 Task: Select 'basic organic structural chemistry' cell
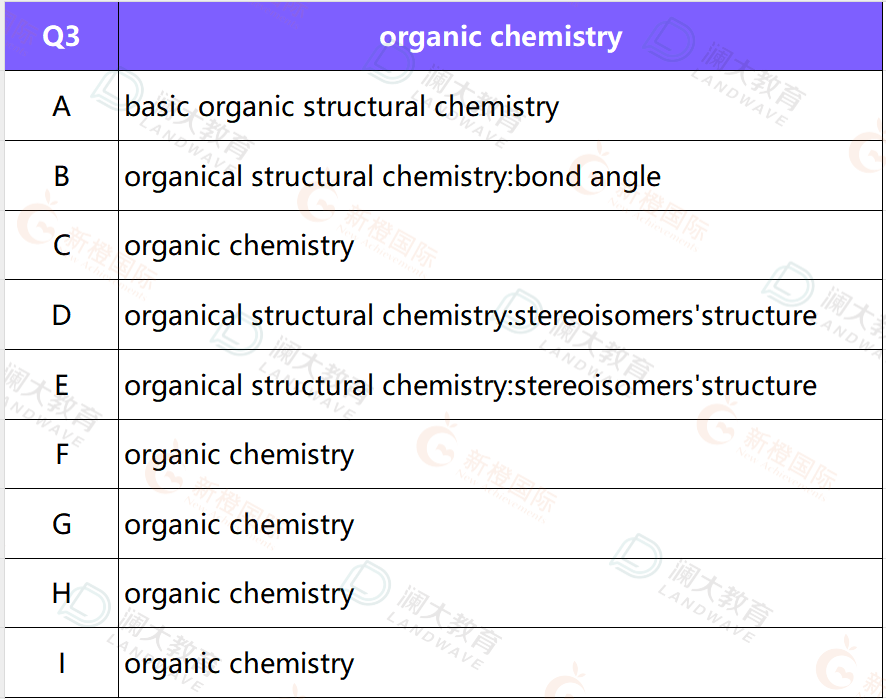tap(500, 106)
